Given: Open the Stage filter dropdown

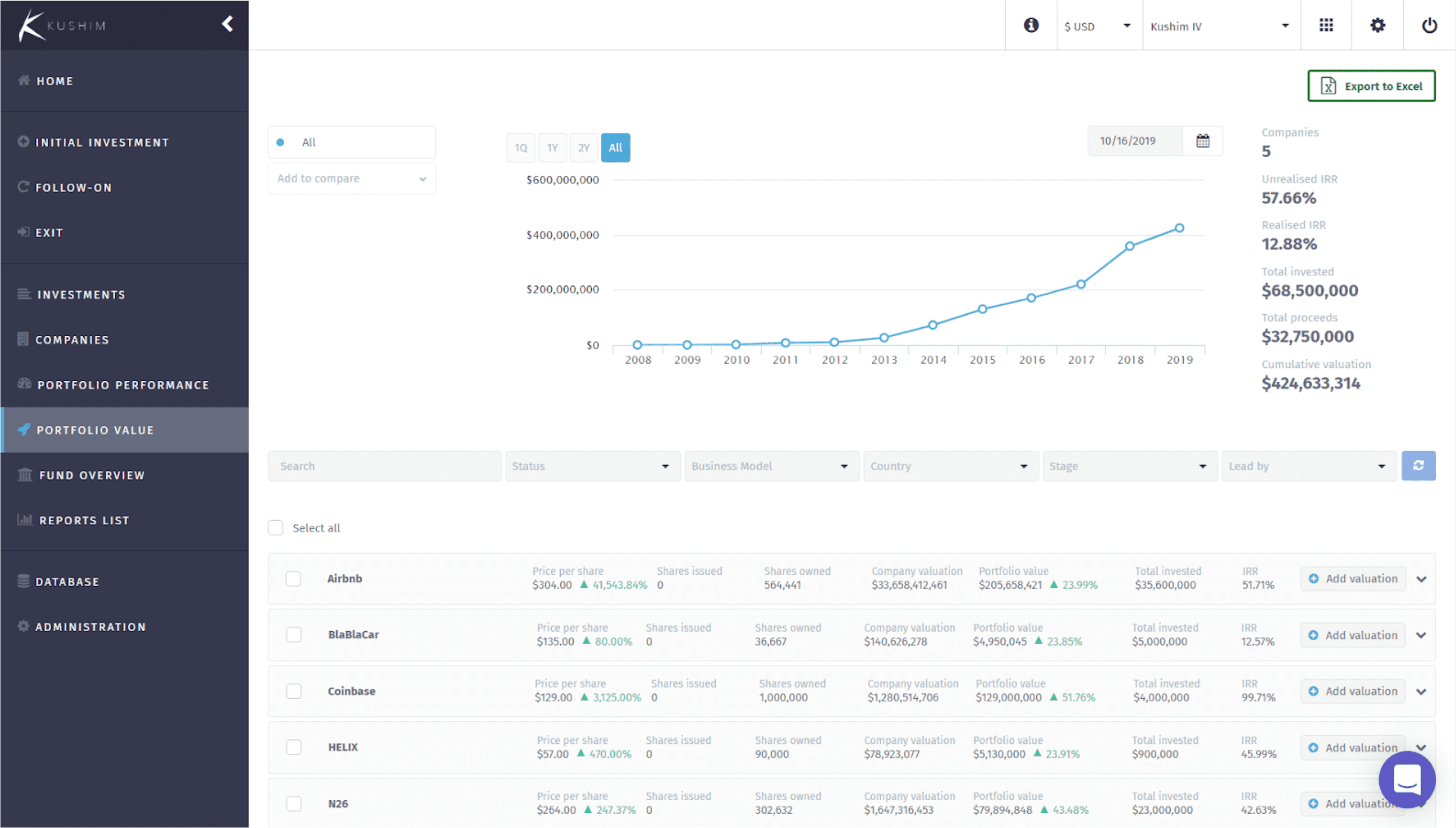Looking at the screenshot, I should tap(1130, 467).
